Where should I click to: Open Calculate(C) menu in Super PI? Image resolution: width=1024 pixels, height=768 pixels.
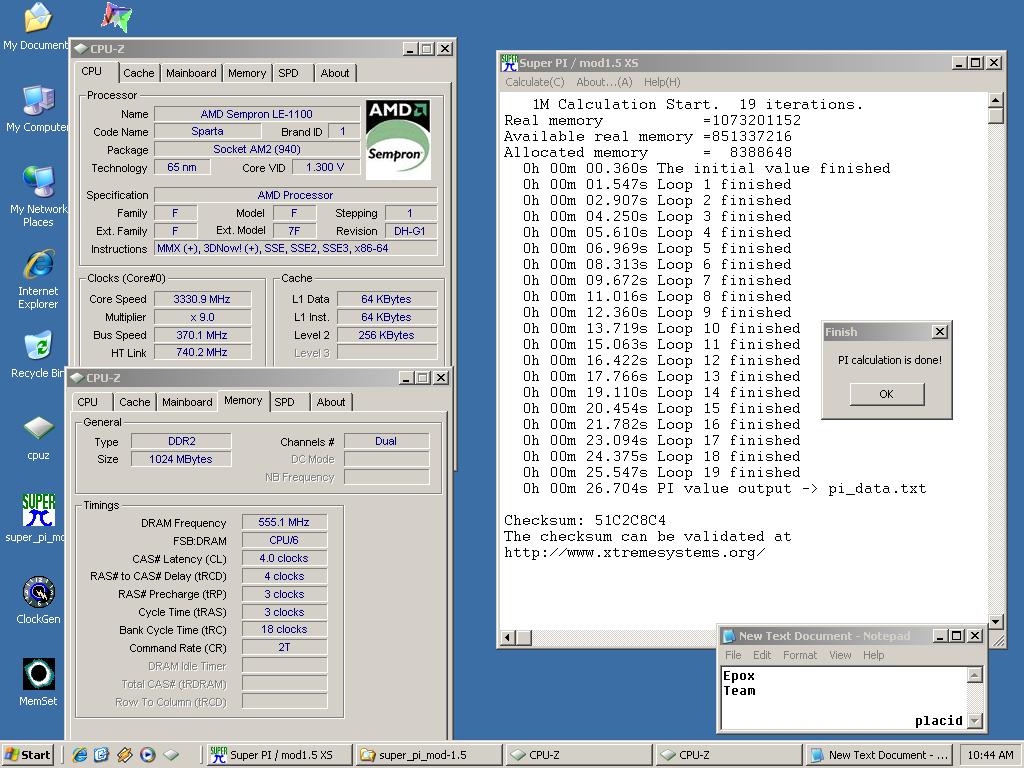(535, 82)
